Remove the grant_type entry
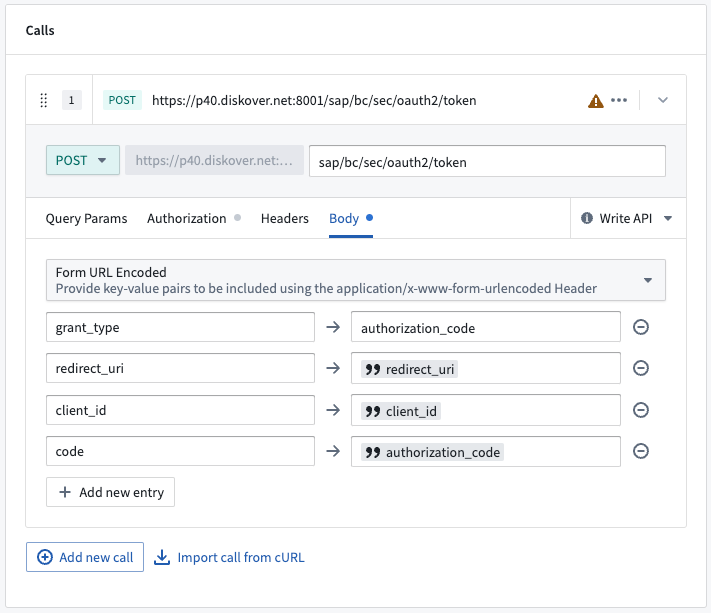The image size is (711, 613). (641, 327)
